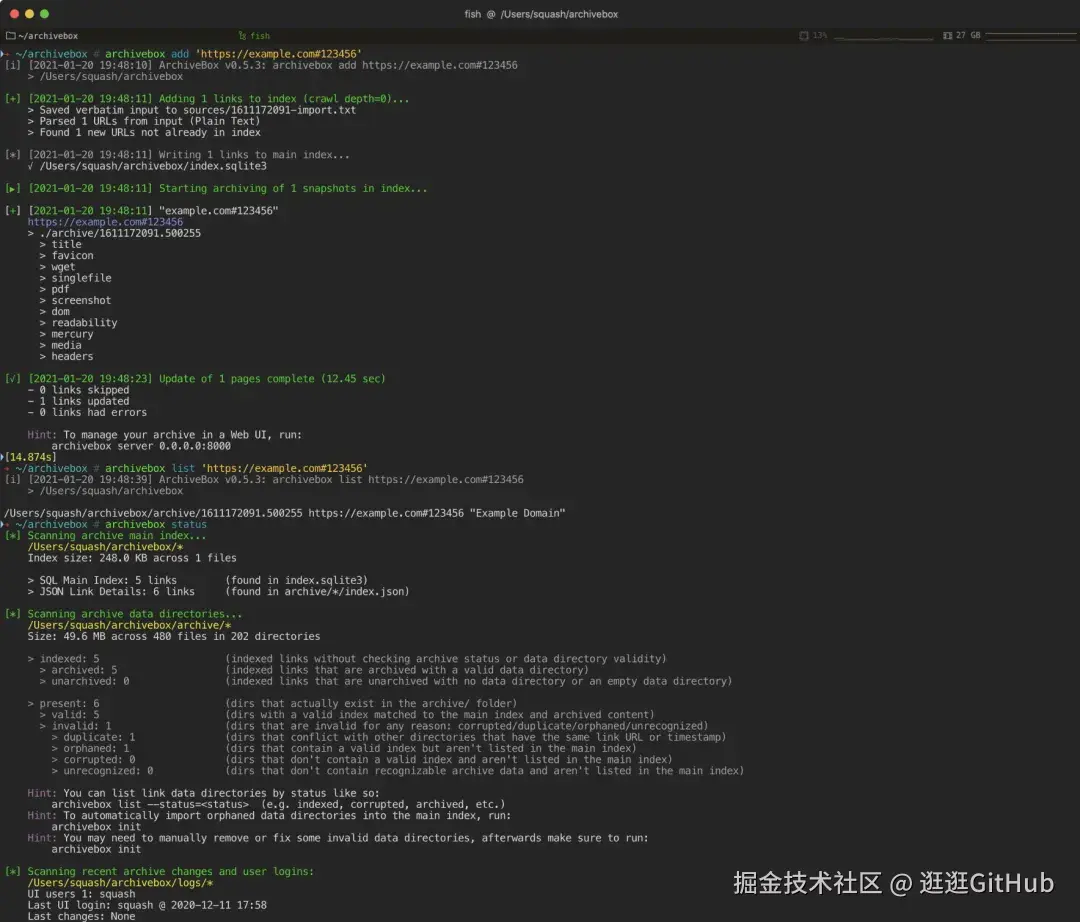
Task: Click the CPU usage graph line
Action: coord(883,36)
